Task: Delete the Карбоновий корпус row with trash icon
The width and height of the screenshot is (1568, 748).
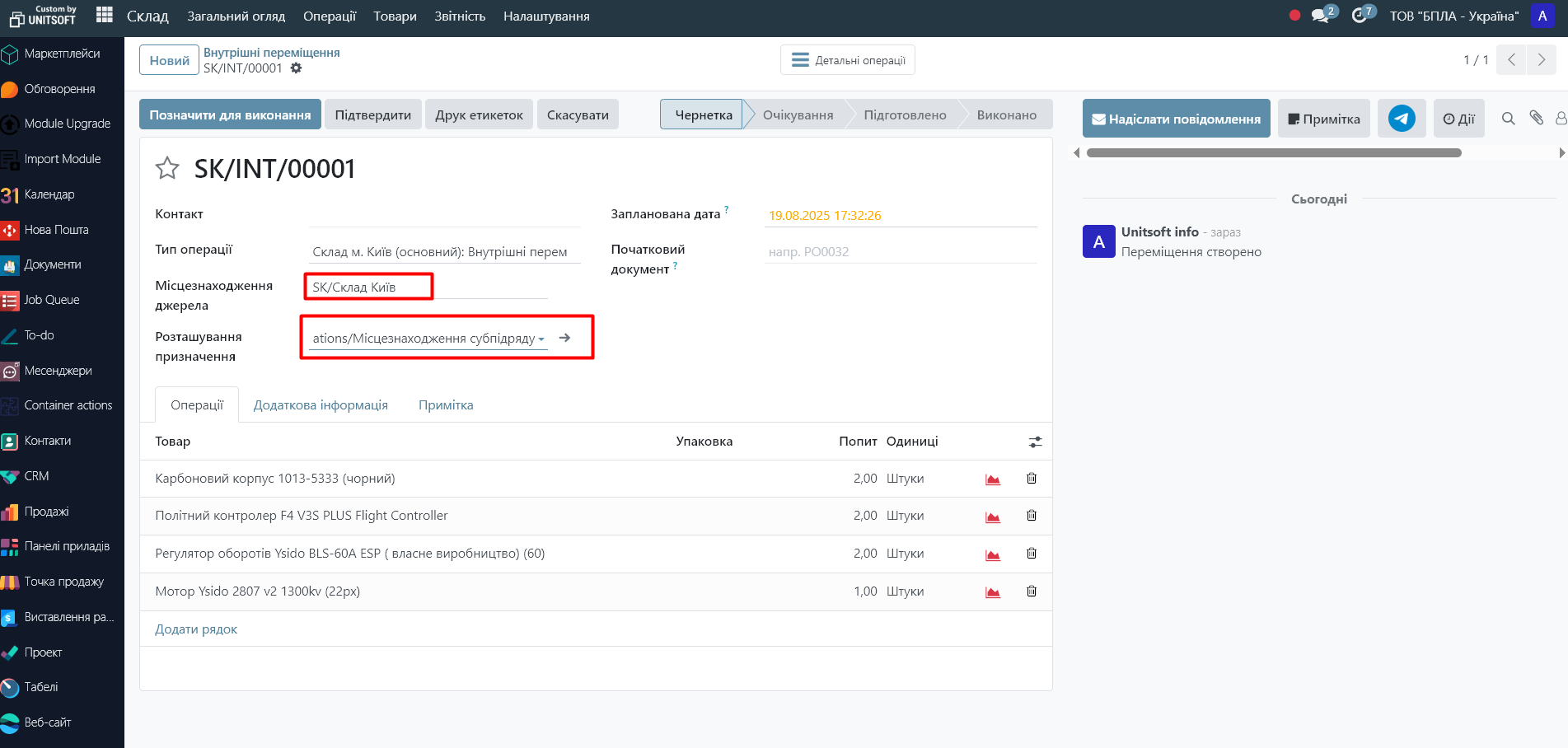Action: [1031, 479]
